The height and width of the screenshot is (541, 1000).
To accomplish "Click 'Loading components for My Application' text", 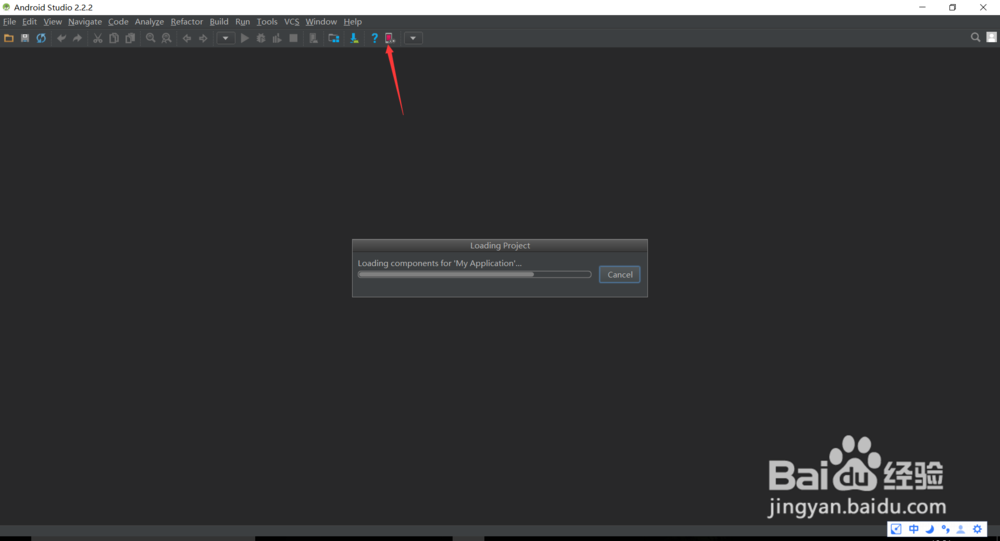I will coord(439,263).
